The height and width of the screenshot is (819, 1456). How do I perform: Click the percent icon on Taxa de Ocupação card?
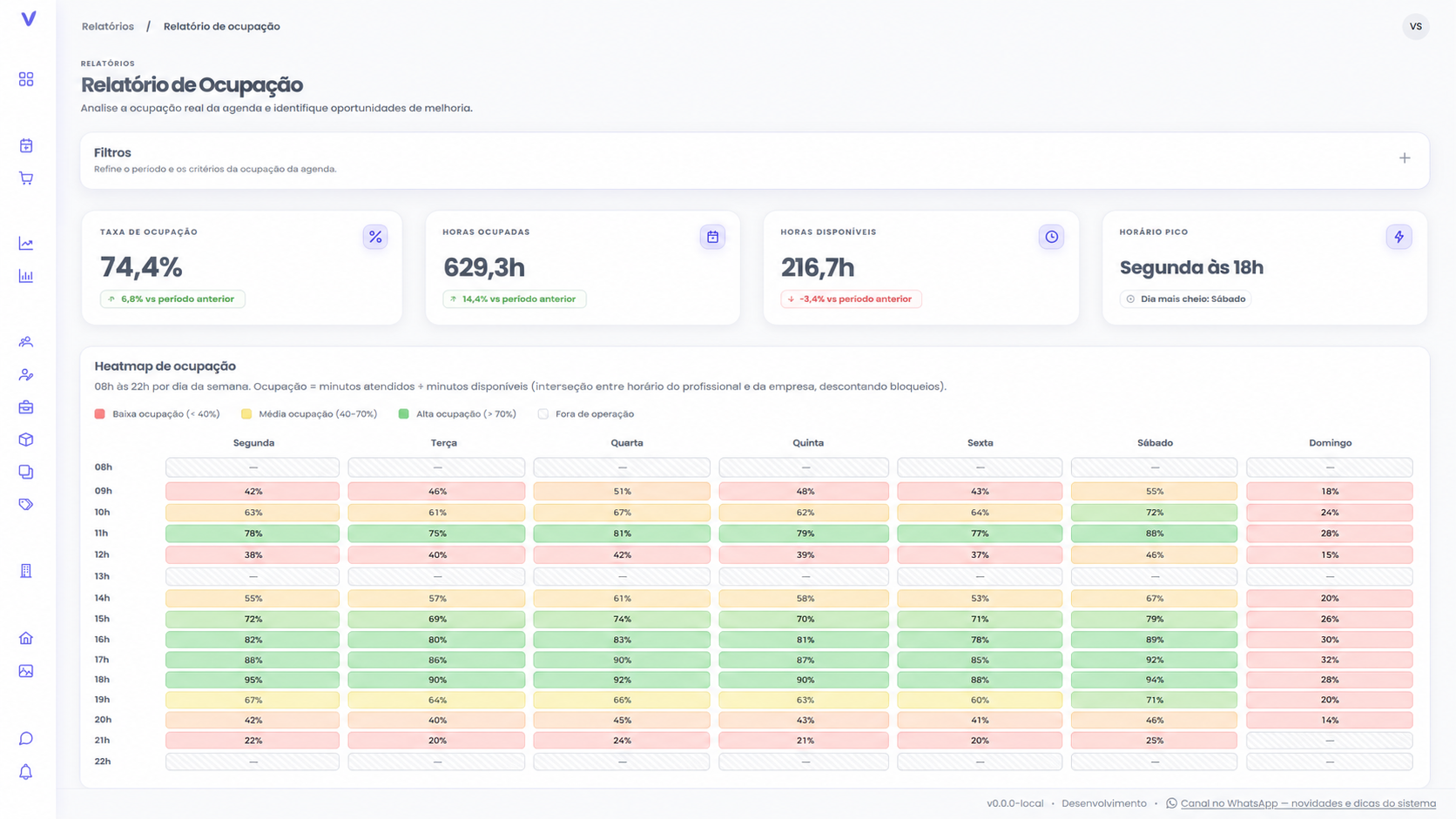[375, 237]
